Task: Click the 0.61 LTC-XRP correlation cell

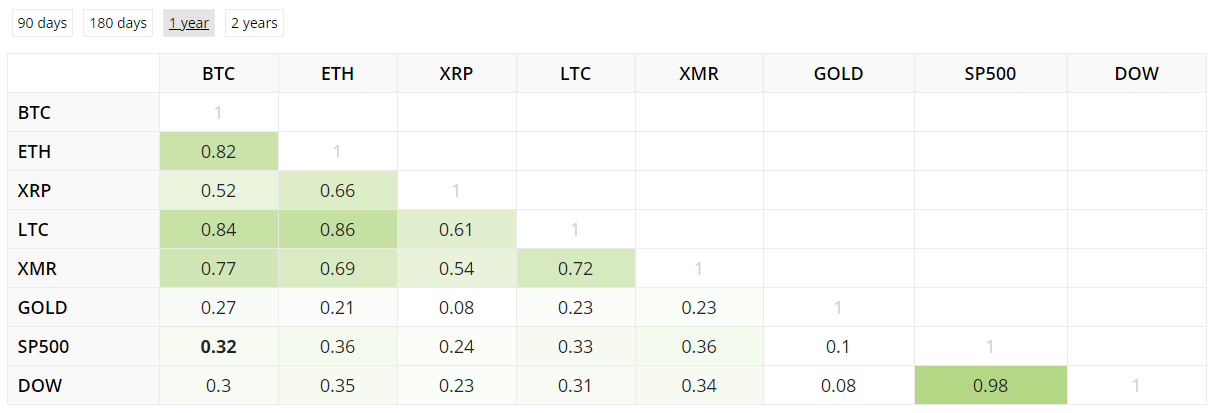Action: 456,229
